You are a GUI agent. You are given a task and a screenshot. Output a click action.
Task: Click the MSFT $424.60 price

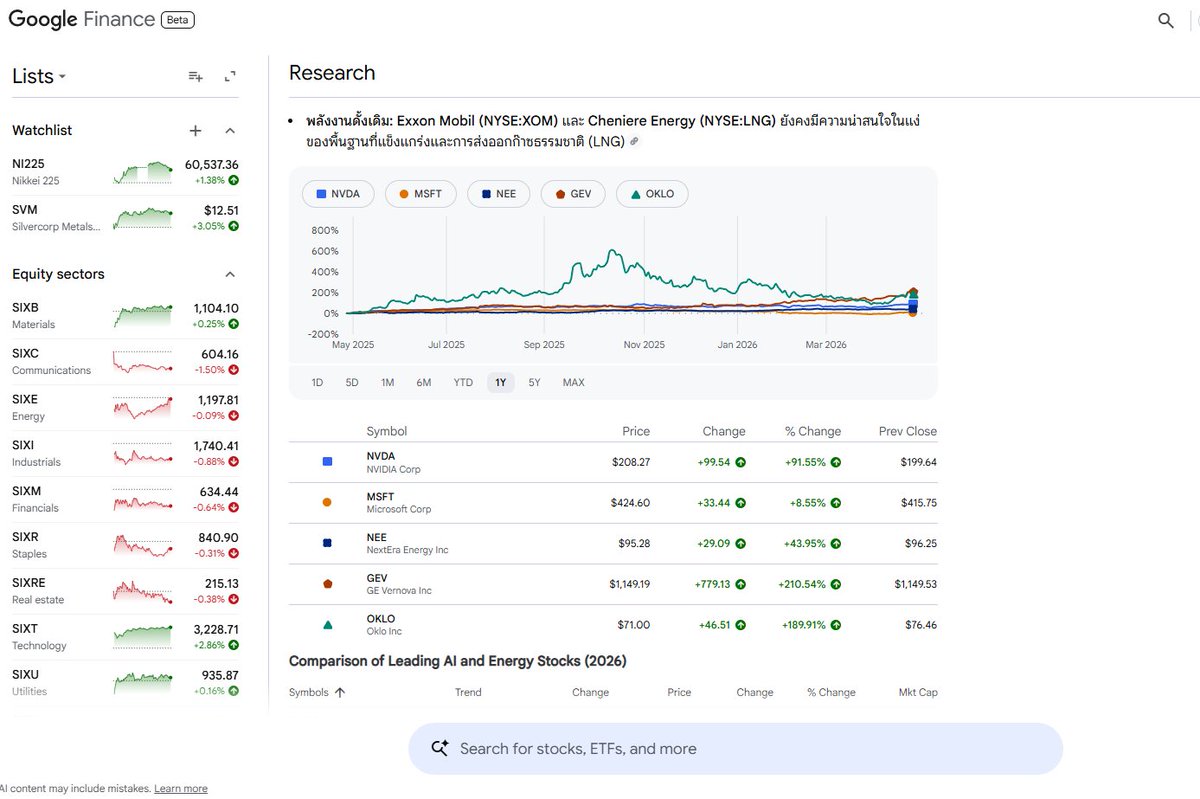(x=630, y=503)
